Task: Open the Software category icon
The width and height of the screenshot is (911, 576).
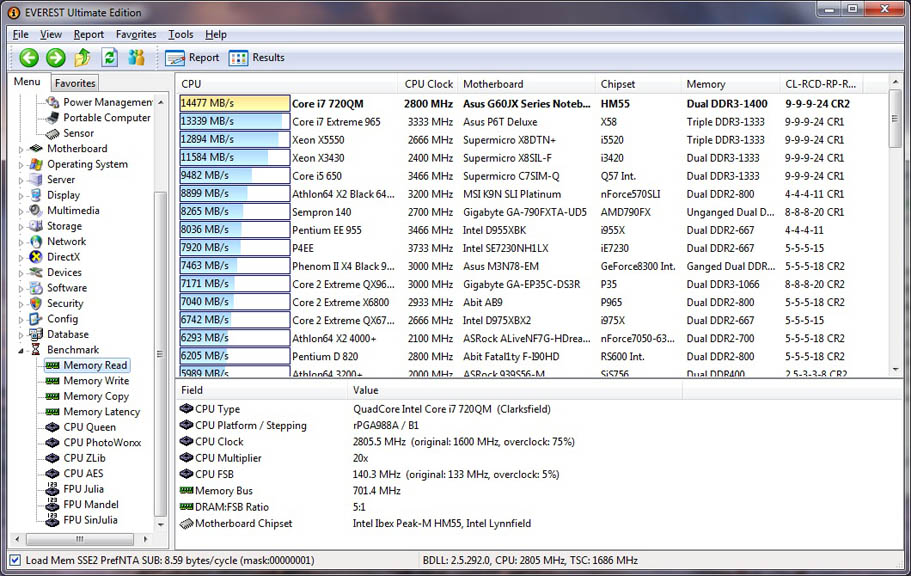Action: [x=36, y=288]
